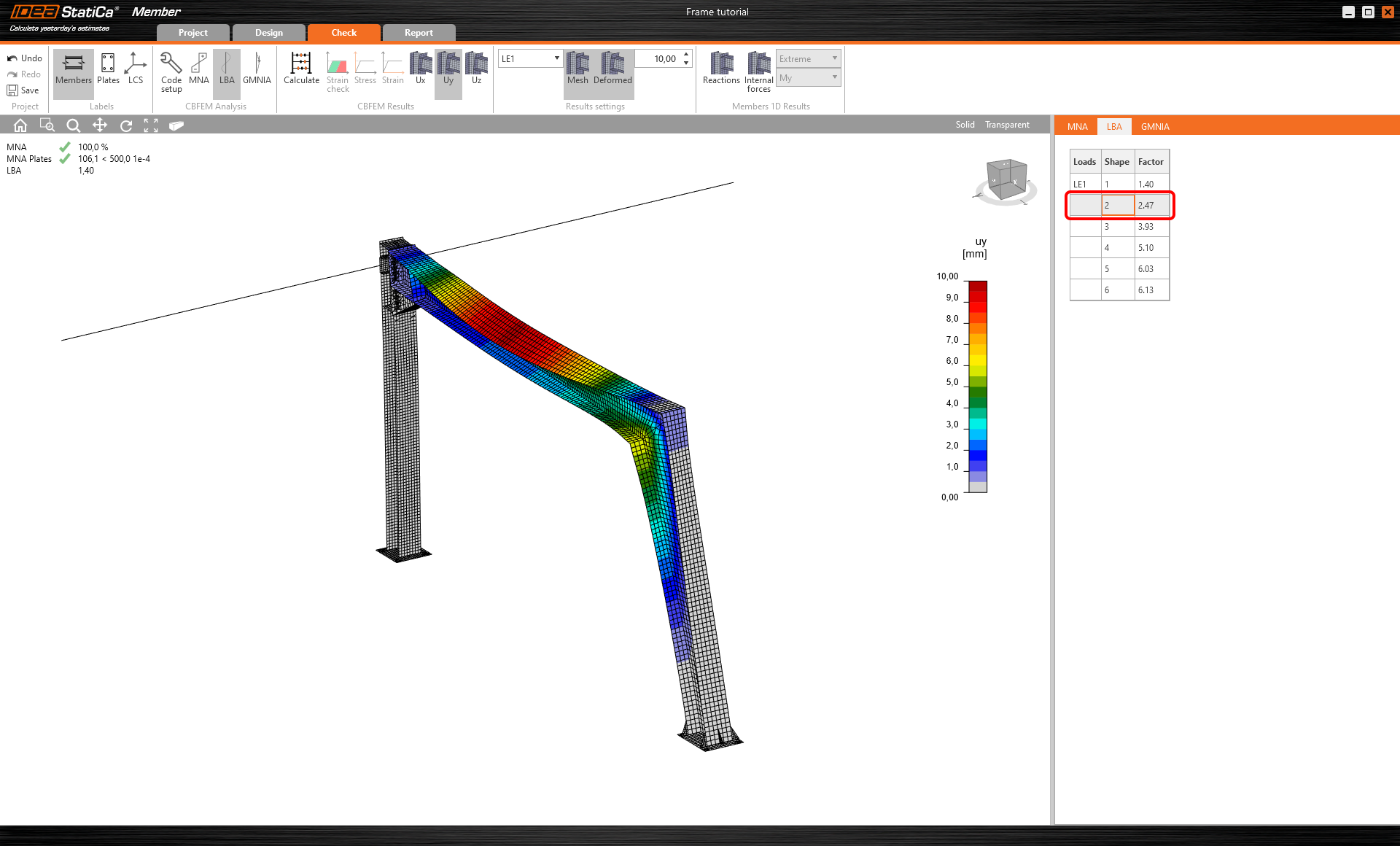Select the Members labels tool
Screen dimensions: 1400x846
(x=73, y=69)
